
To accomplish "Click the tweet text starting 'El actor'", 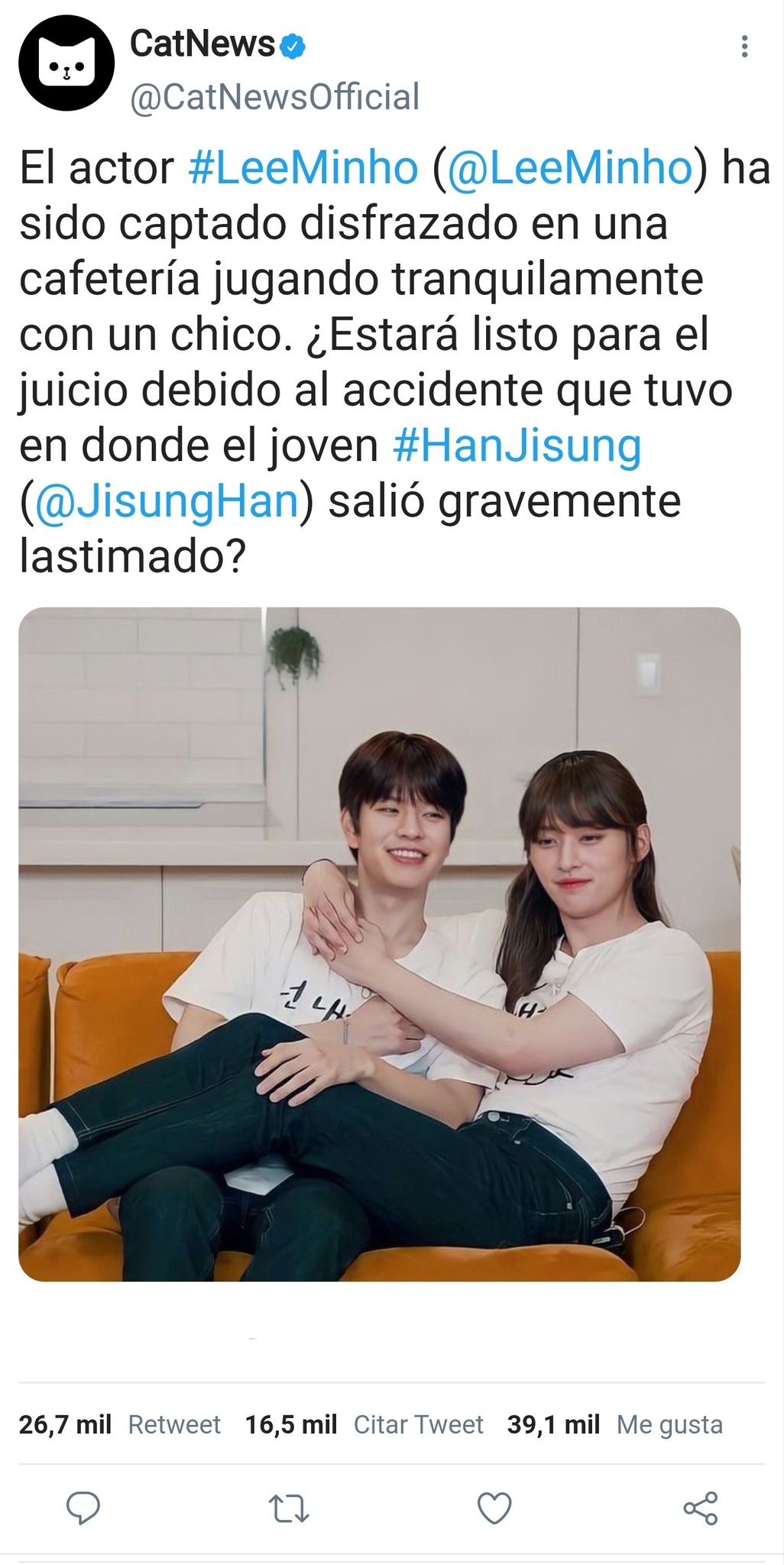I will (x=394, y=362).
